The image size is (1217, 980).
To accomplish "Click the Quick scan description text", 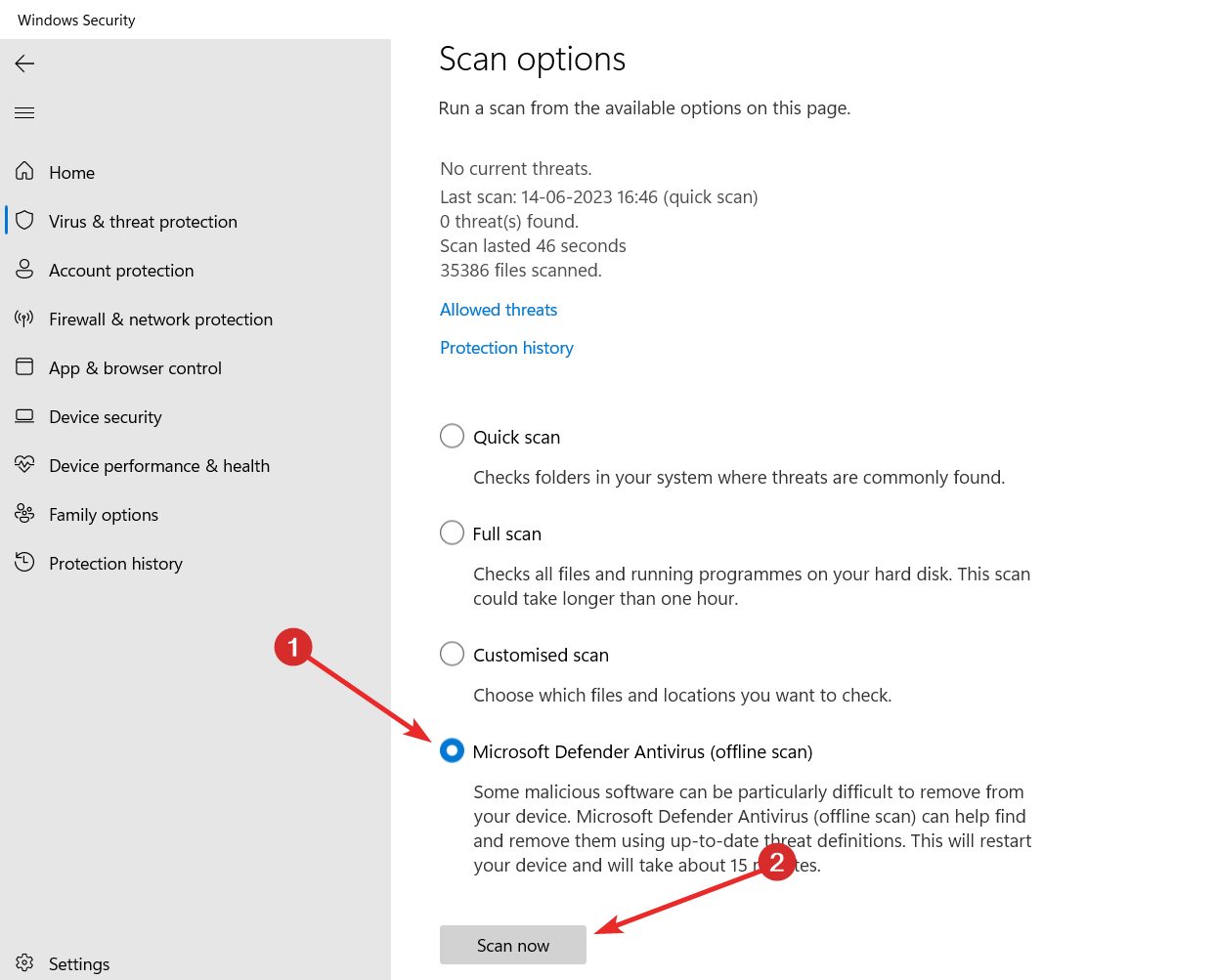I will coord(739,478).
